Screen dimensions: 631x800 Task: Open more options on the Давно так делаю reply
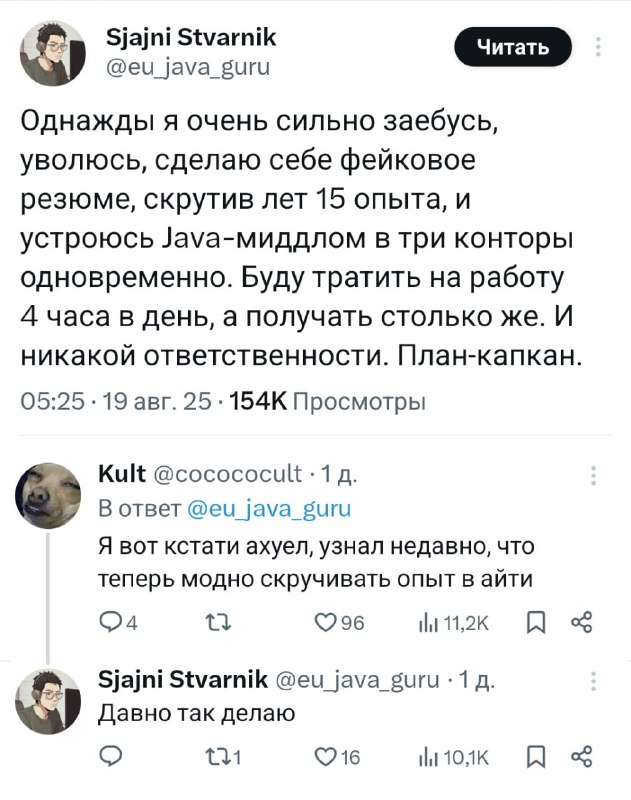(x=593, y=681)
